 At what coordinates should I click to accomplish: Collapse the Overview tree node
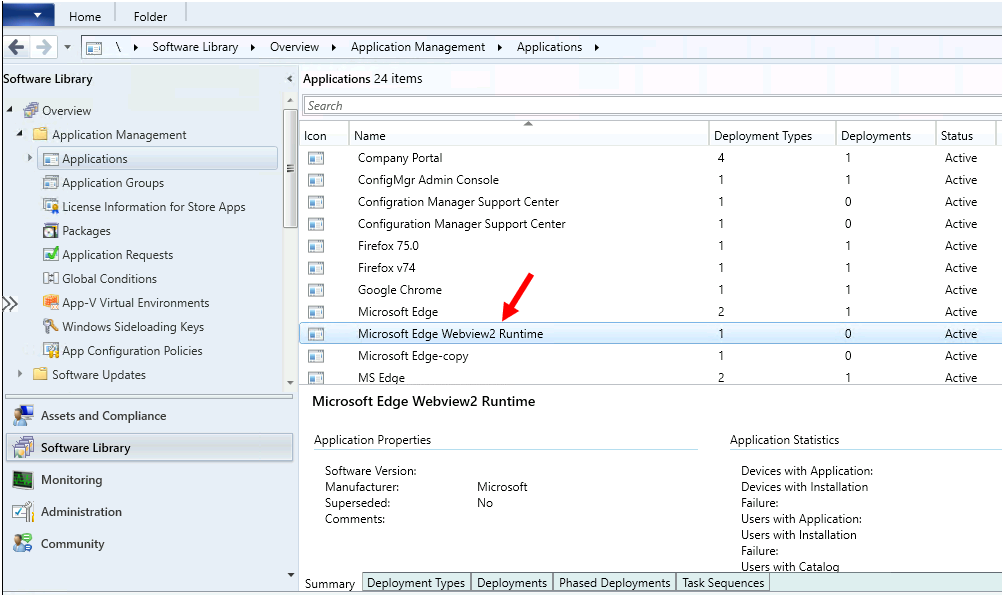10,110
